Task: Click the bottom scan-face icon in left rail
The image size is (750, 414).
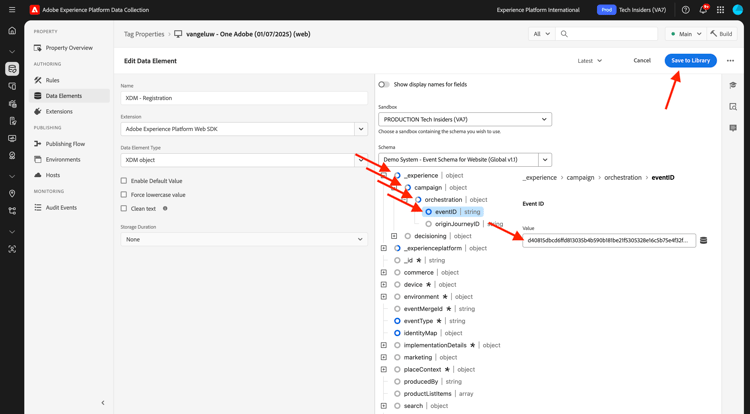Action: [12, 249]
